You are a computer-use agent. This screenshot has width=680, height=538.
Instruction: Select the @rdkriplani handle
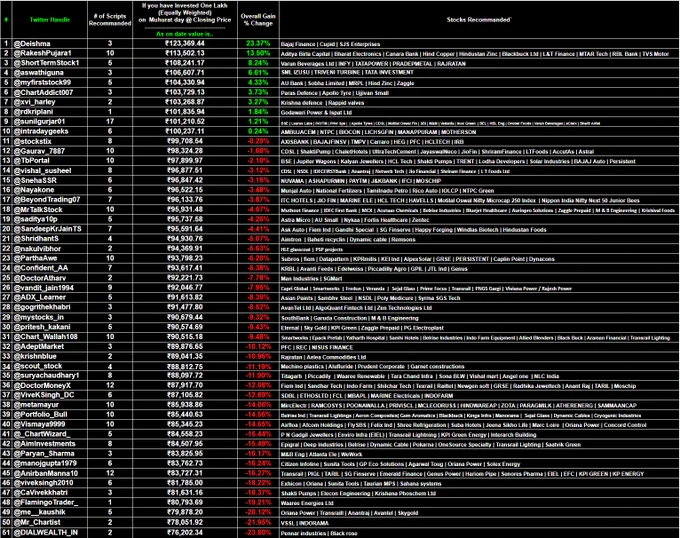[33, 111]
